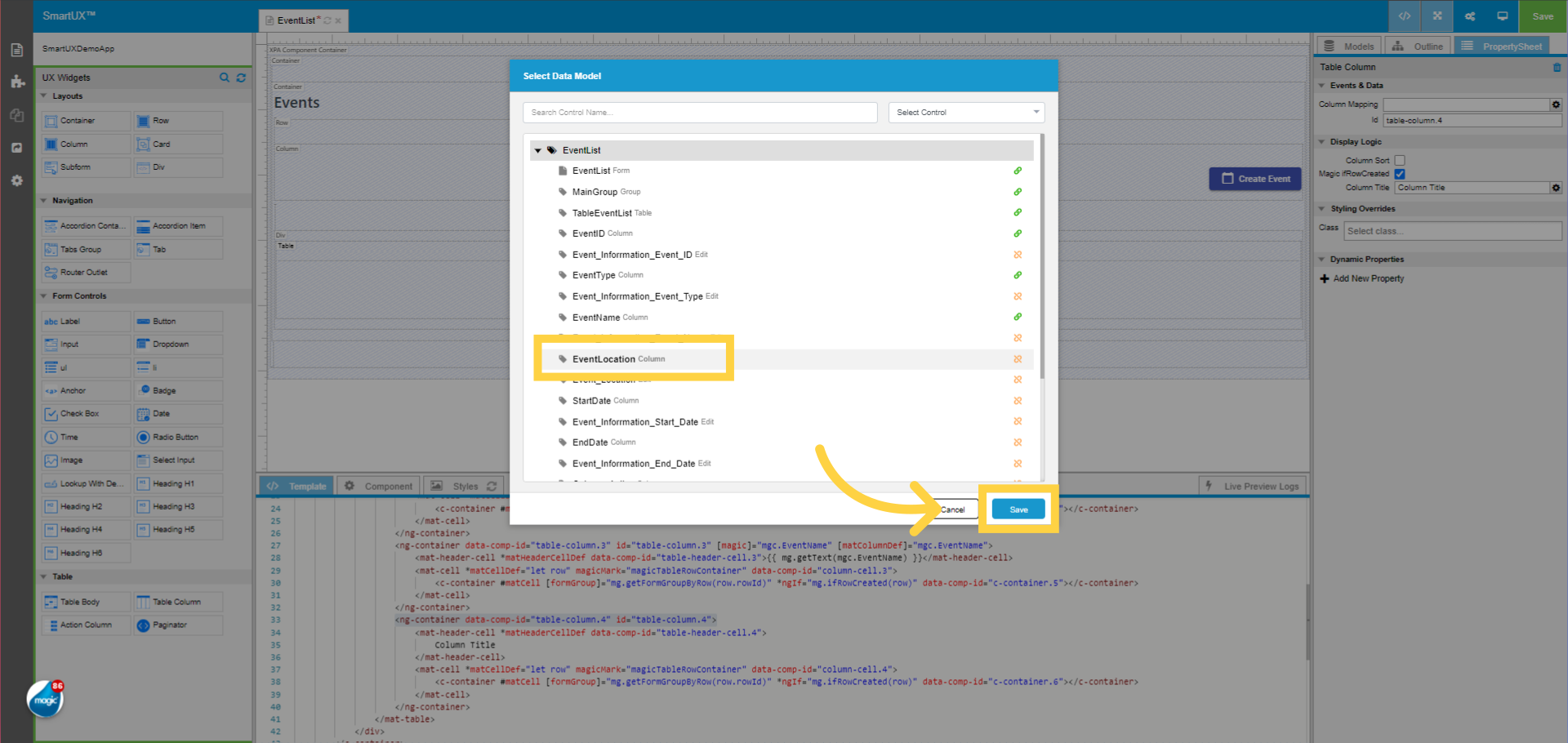Unlink the EventLocation column mapping icon
The image size is (1568, 743).
click(1018, 359)
